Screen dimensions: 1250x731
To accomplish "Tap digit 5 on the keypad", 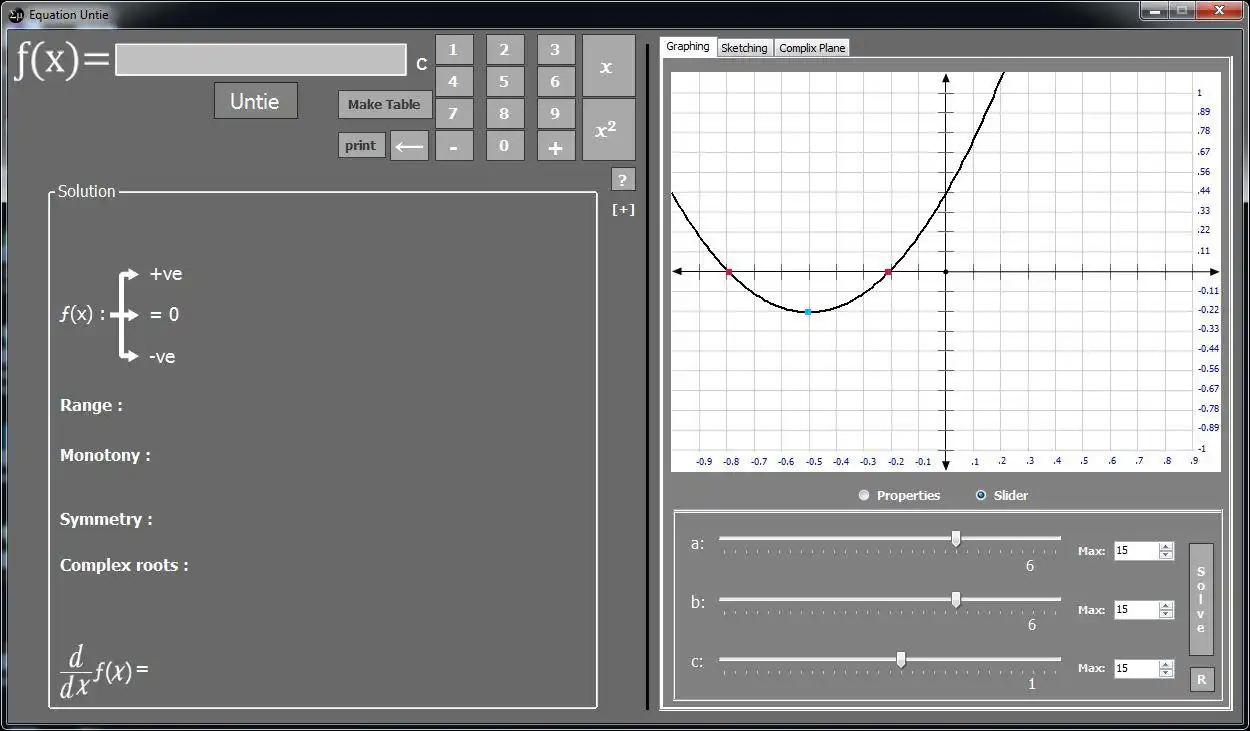I will point(504,82).
